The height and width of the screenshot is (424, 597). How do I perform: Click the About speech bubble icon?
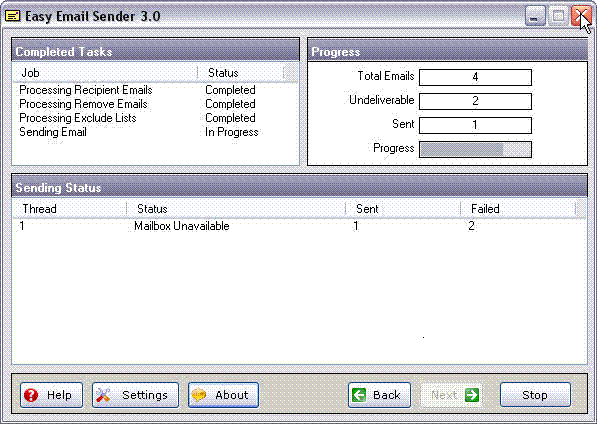coord(199,395)
